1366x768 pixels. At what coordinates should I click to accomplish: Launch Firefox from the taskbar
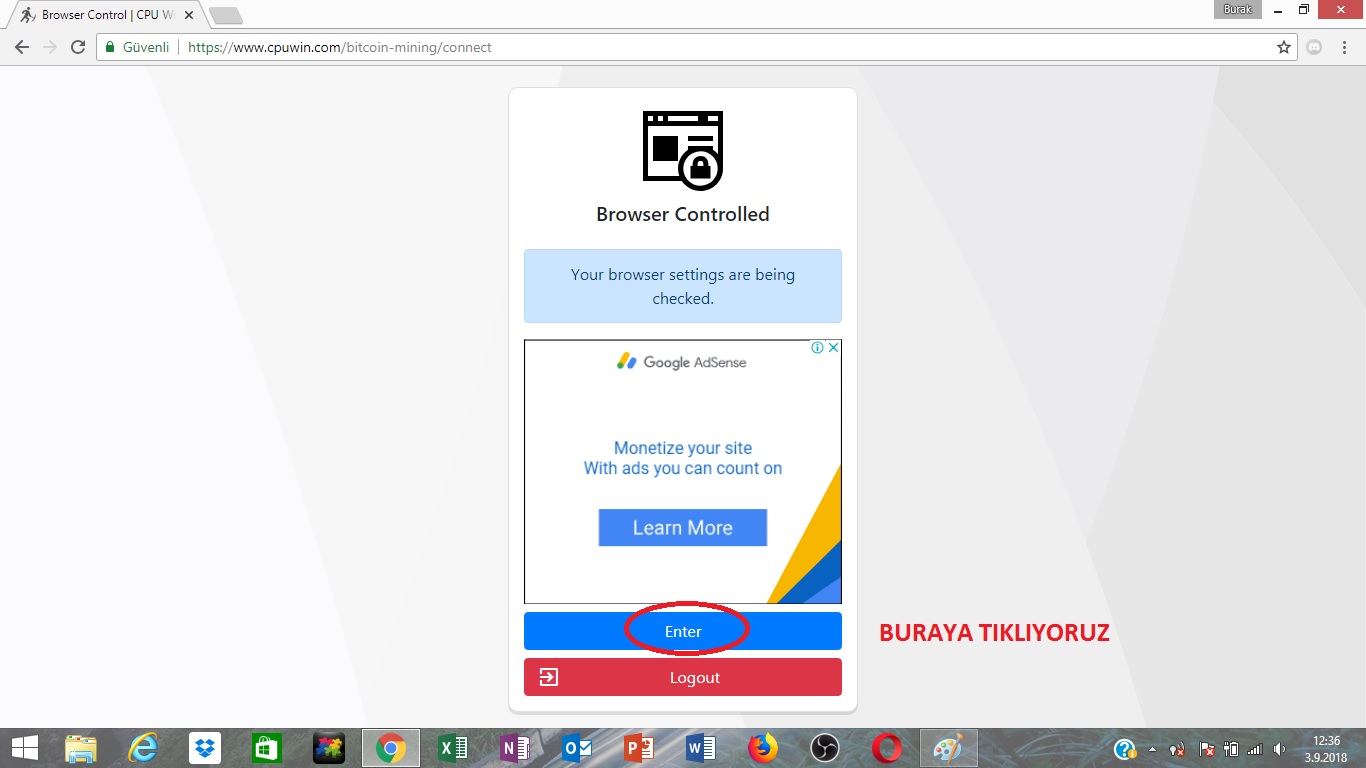click(763, 748)
